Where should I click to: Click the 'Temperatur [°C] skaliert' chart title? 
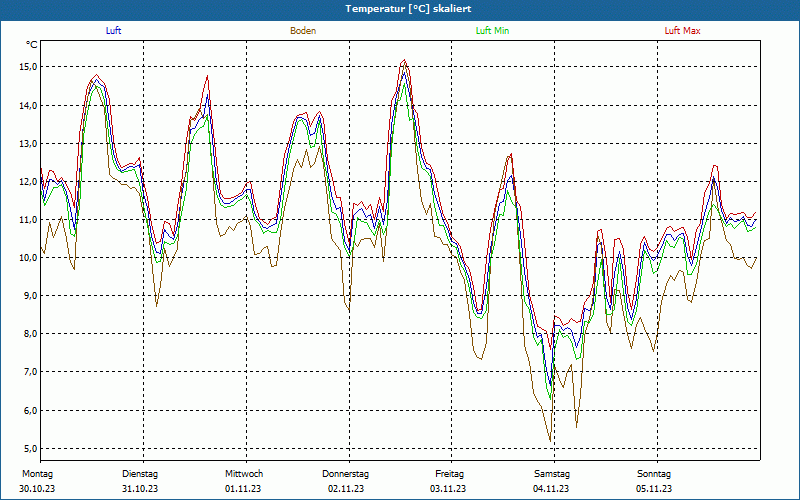(401, 8)
